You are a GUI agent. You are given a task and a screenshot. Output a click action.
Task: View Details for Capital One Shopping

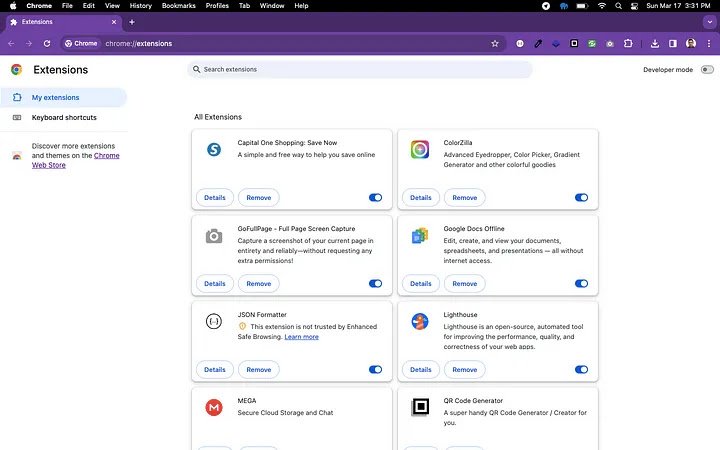[x=214, y=197]
